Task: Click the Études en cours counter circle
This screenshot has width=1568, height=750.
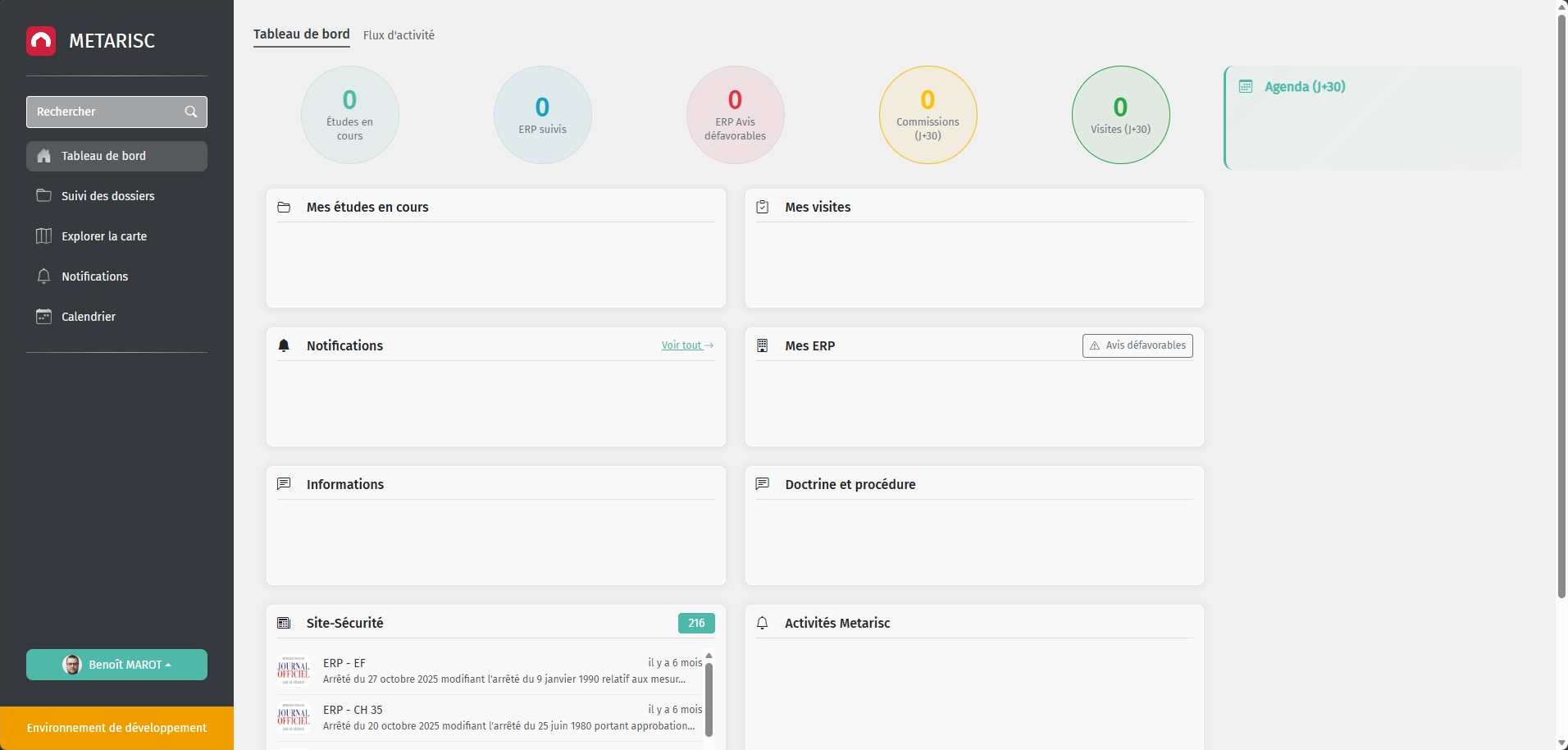Action: pyautogui.click(x=350, y=115)
